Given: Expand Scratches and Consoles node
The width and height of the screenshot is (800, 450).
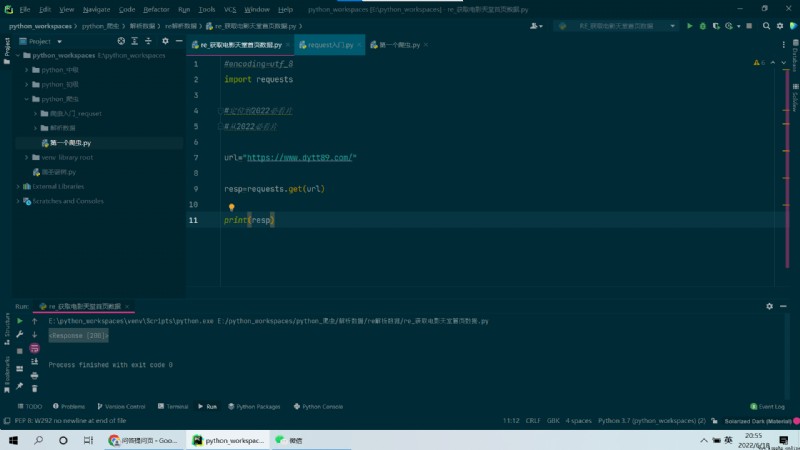Looking at the screenshot, I should coord(18,201).
